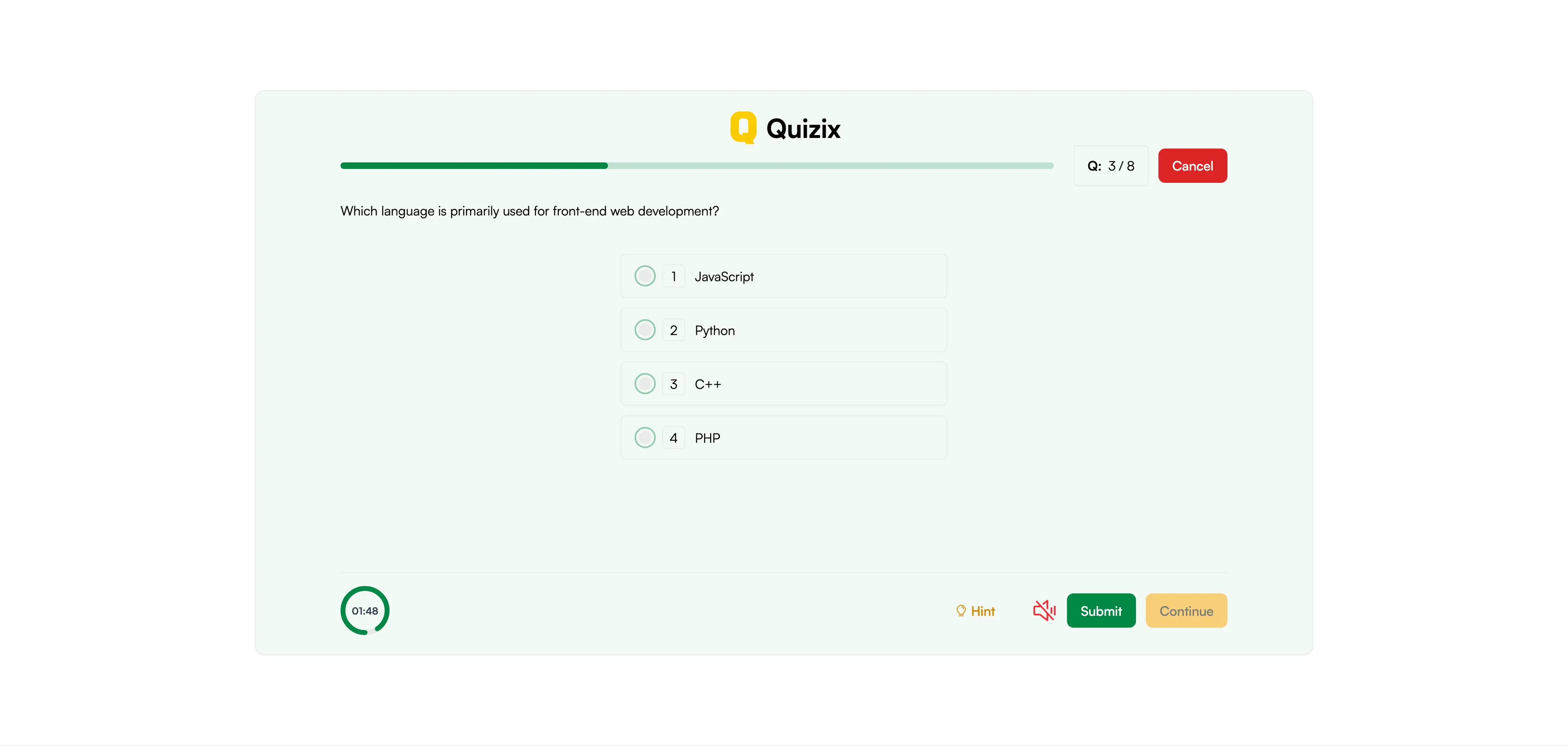Click the yellow Quizix logo icon
Image resolution: width=1568 pixels, height=746 pixels.
pyautogui.click(x=743, y=127)
